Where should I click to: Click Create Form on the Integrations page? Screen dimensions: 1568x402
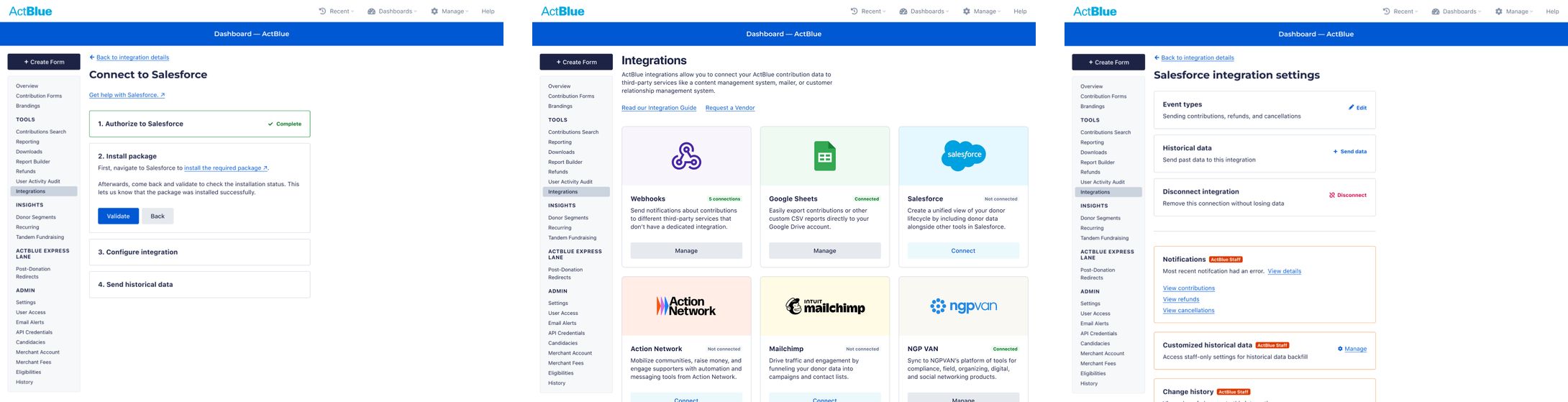point(576,62)
